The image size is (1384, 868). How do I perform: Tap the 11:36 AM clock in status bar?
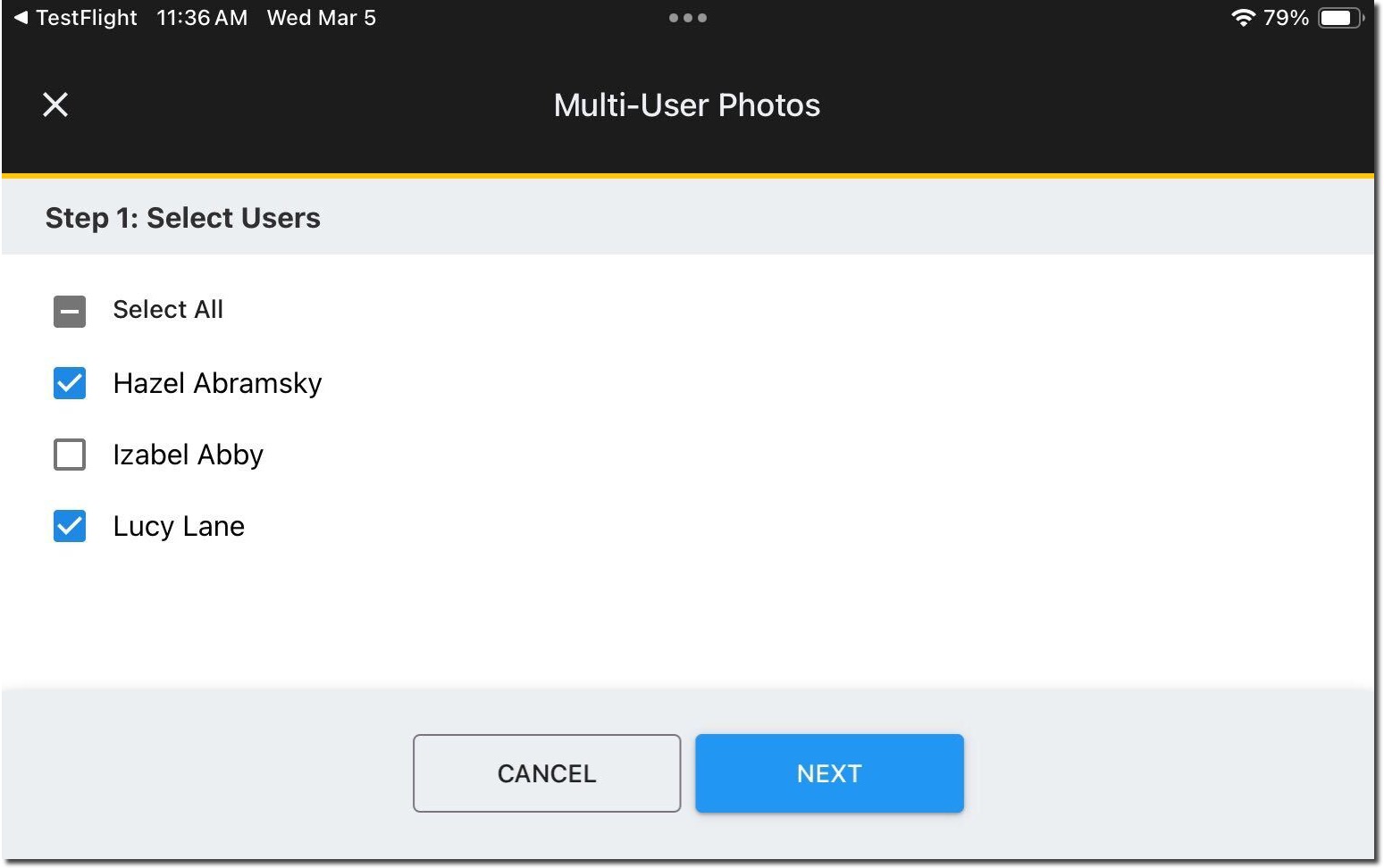202,18
